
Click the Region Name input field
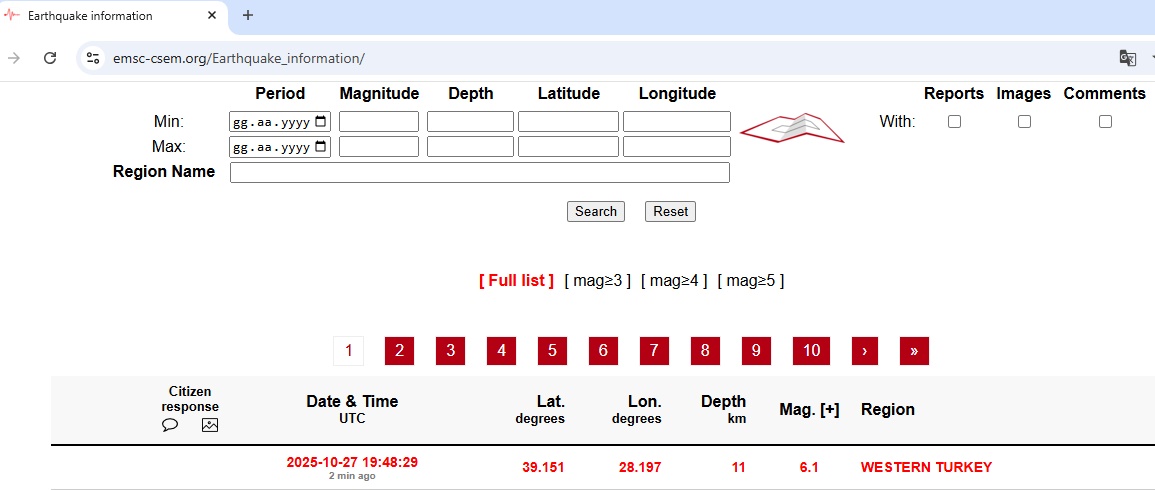(480, 172)
